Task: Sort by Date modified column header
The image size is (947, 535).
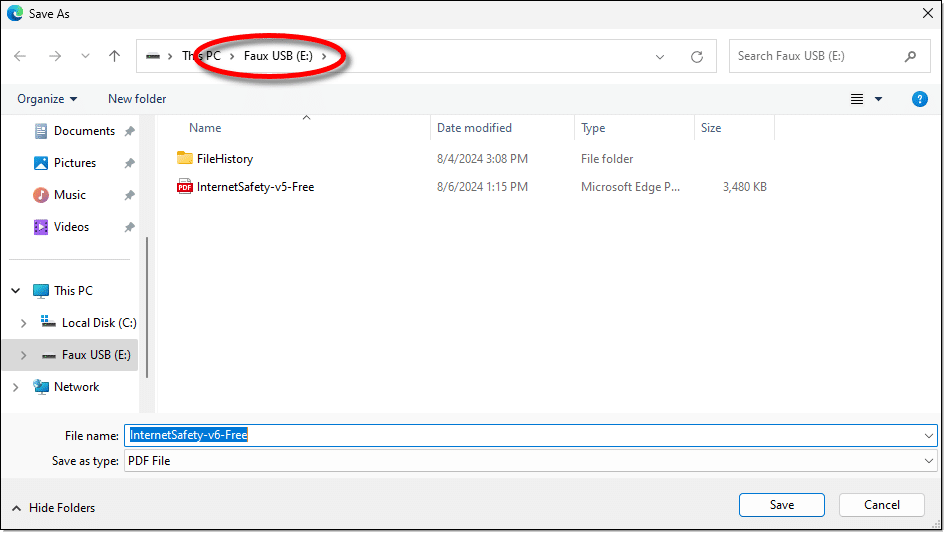Action: coord(474,128)
